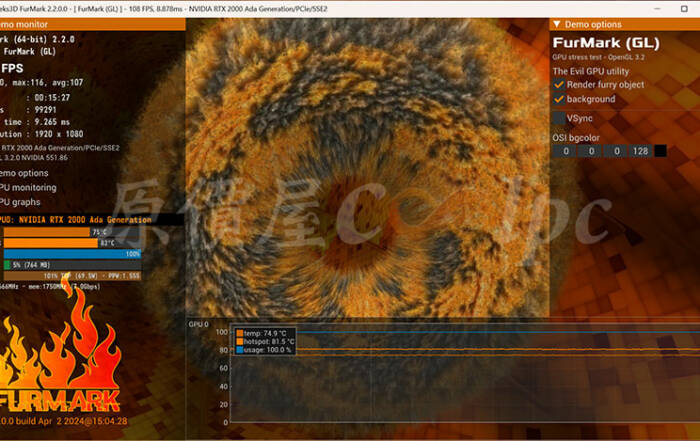This screenshot has height=441, width=700.
Task: Enable the VSync checkbox
Action: pos(559,118)
